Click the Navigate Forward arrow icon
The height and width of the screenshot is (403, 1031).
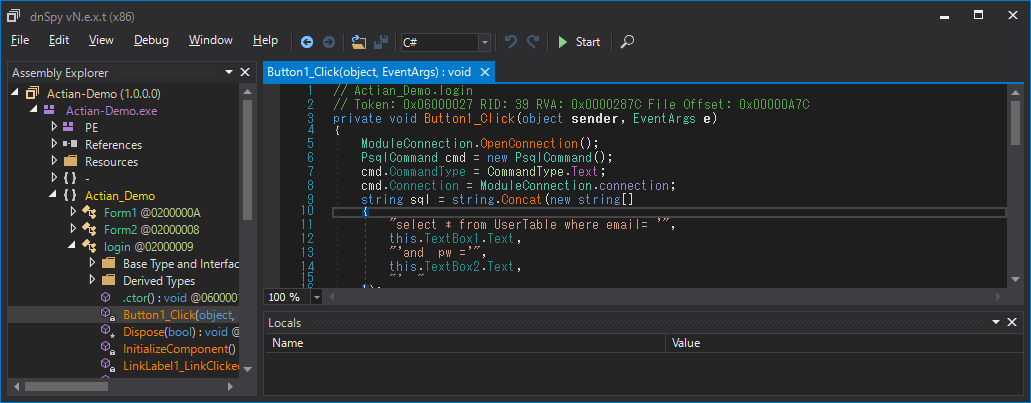(328, 42)
